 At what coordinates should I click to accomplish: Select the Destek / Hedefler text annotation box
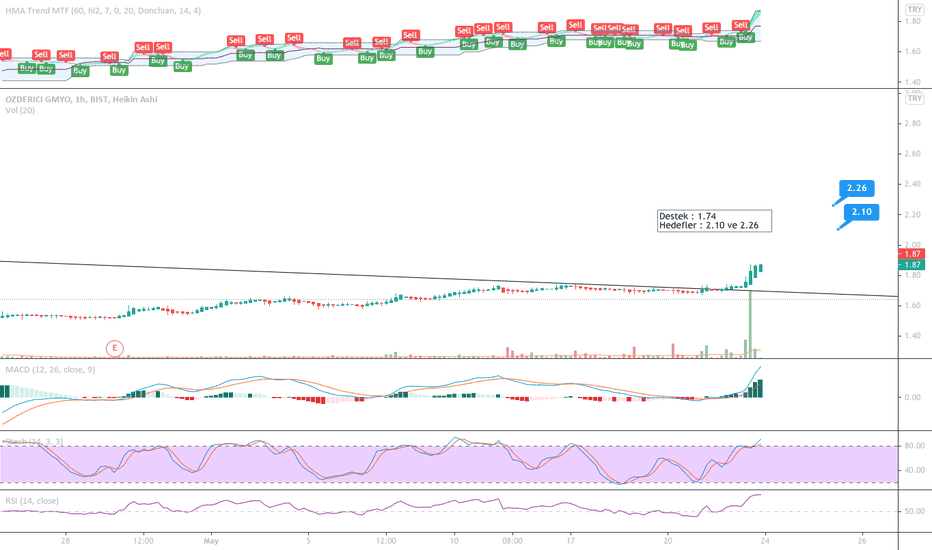714,221
